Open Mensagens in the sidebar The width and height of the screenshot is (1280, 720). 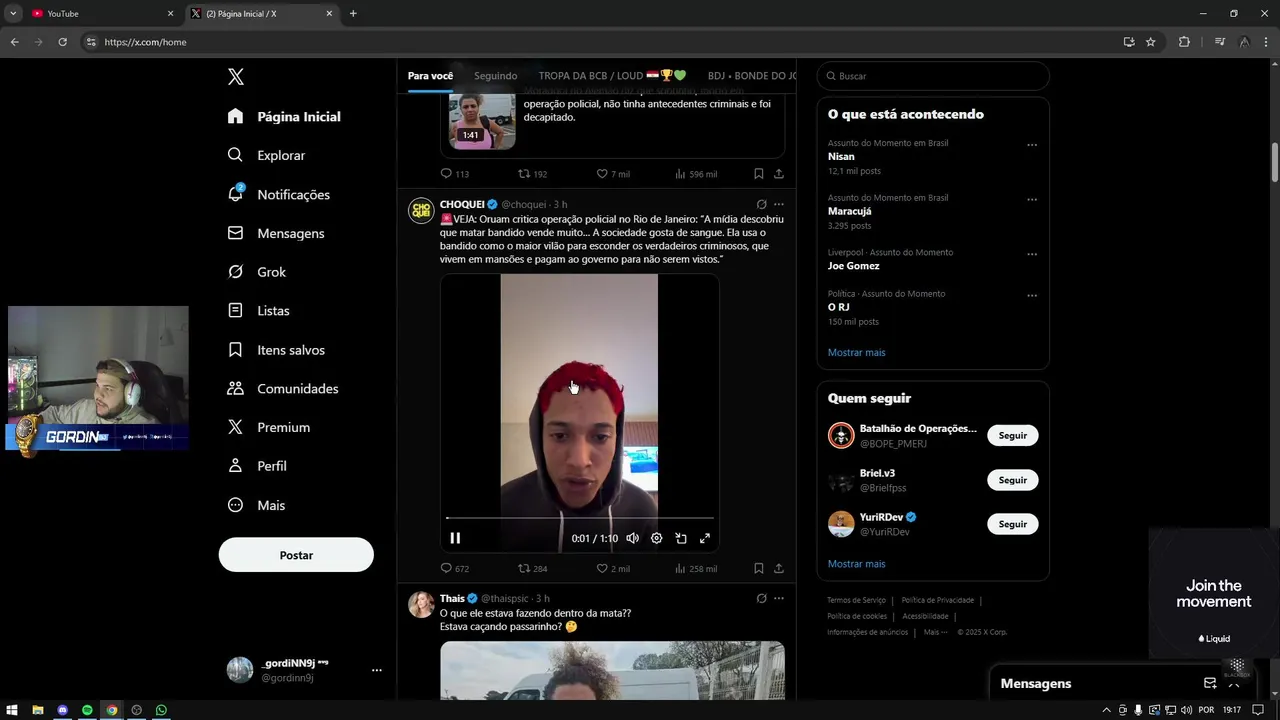click(x=276, y=233)
